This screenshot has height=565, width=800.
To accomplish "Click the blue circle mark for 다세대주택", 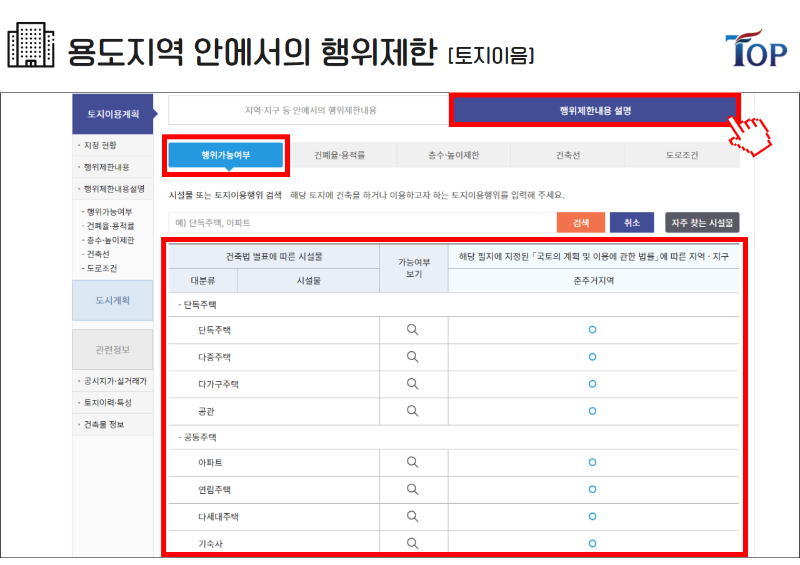I will tap(592, 517).
